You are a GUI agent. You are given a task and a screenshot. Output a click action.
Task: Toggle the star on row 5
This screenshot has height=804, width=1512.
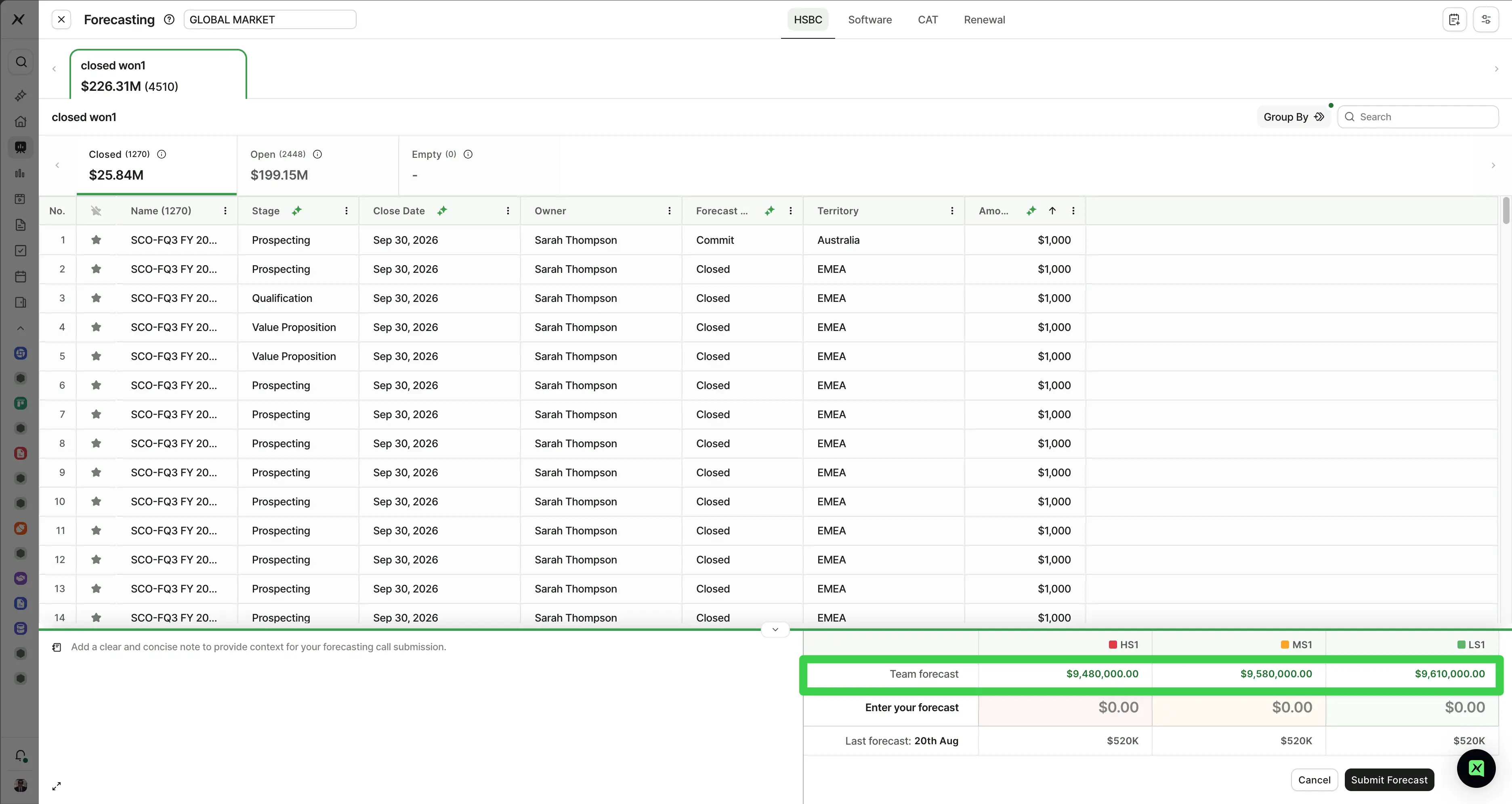(x=96, y=356)
